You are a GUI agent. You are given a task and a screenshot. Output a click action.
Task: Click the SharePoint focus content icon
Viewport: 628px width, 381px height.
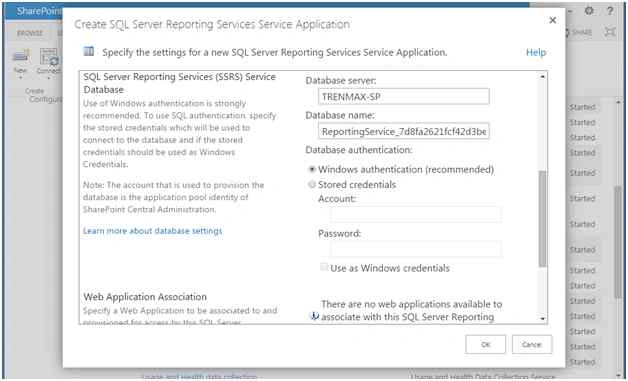610,32
